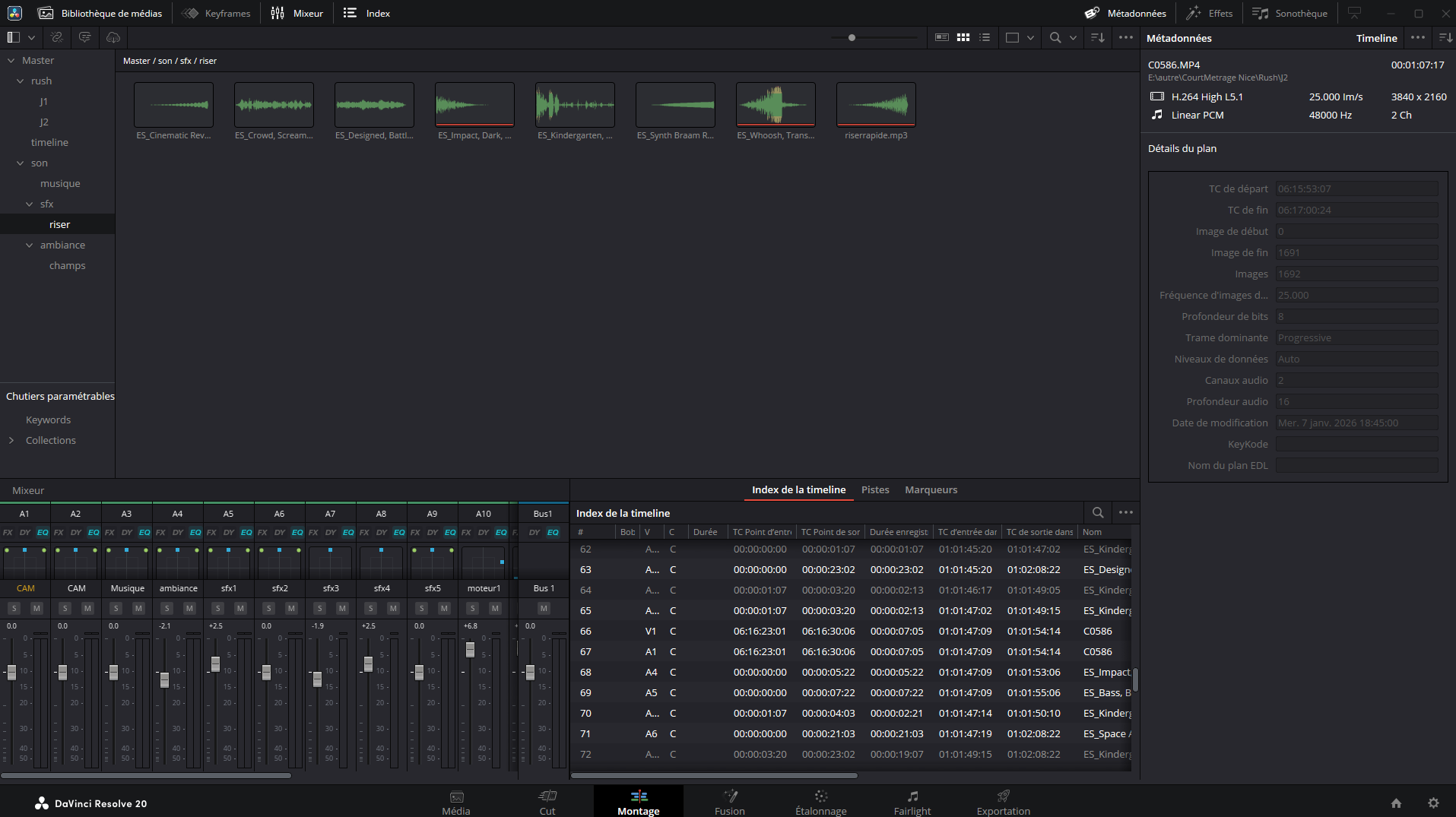
Task: Collapse the rush bin folder
Action: 21,81
